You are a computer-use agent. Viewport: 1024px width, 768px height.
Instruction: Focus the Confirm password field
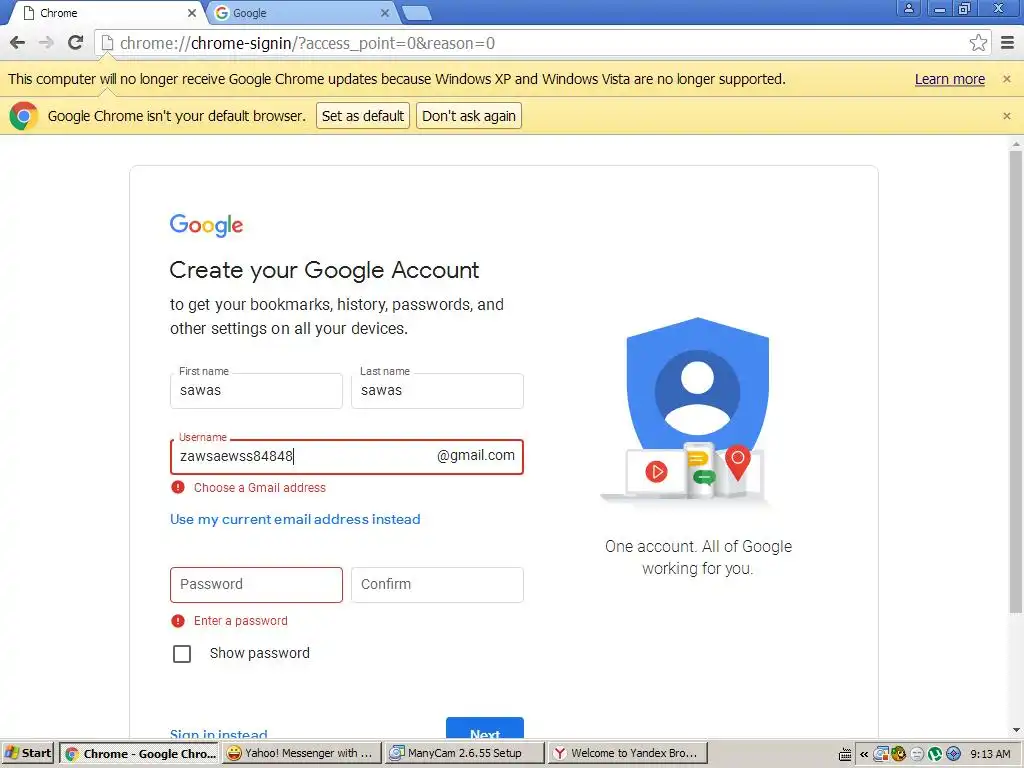pos(438,584)
